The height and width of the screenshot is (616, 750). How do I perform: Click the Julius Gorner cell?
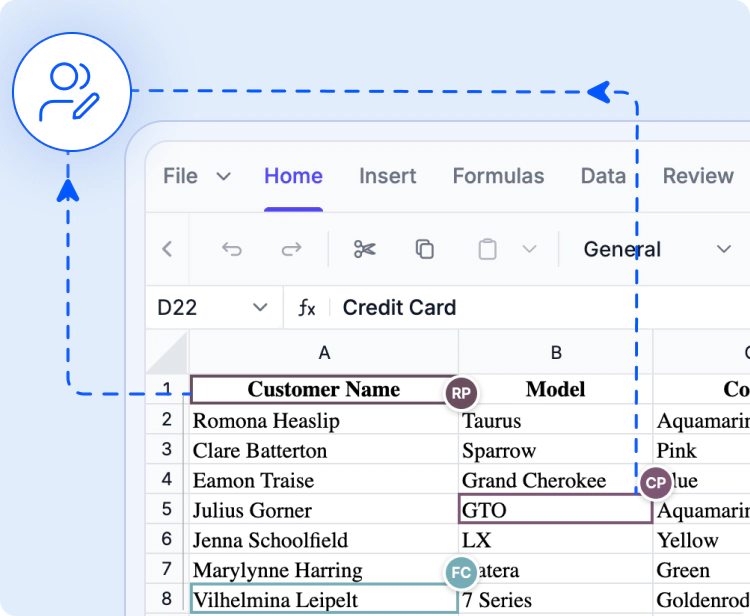[324, 509]
